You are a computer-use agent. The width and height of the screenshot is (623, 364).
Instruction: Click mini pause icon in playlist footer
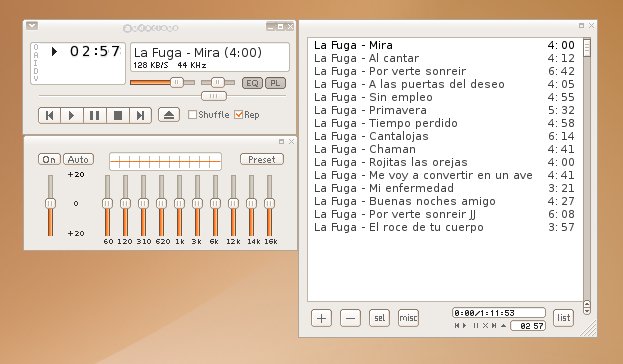pos(476,325)
